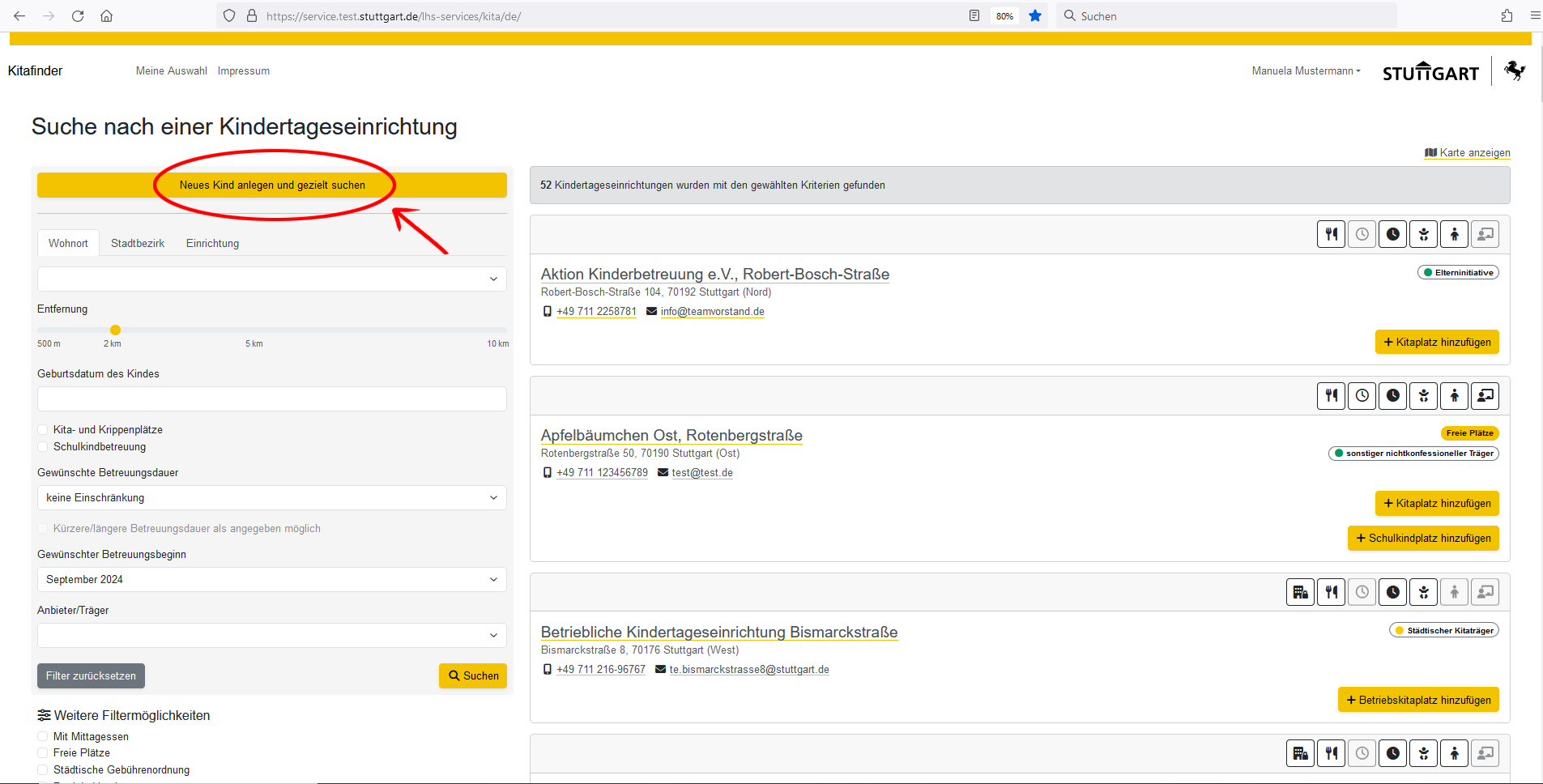Enable the Kita- und Krippenplätze checkbox
This screenshot has height=784, width=1543.
43,430
